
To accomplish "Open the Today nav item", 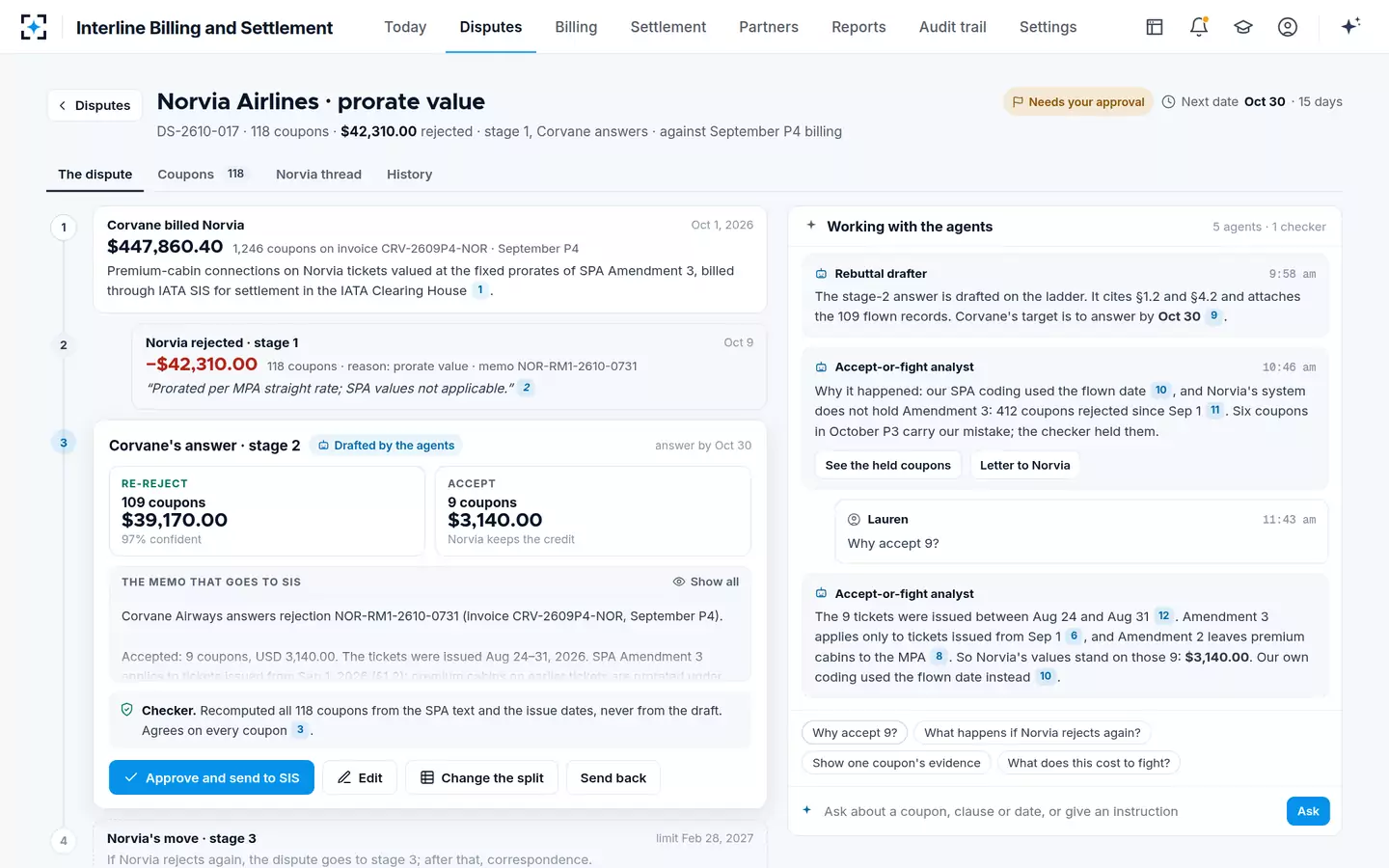I will [405, 27].
